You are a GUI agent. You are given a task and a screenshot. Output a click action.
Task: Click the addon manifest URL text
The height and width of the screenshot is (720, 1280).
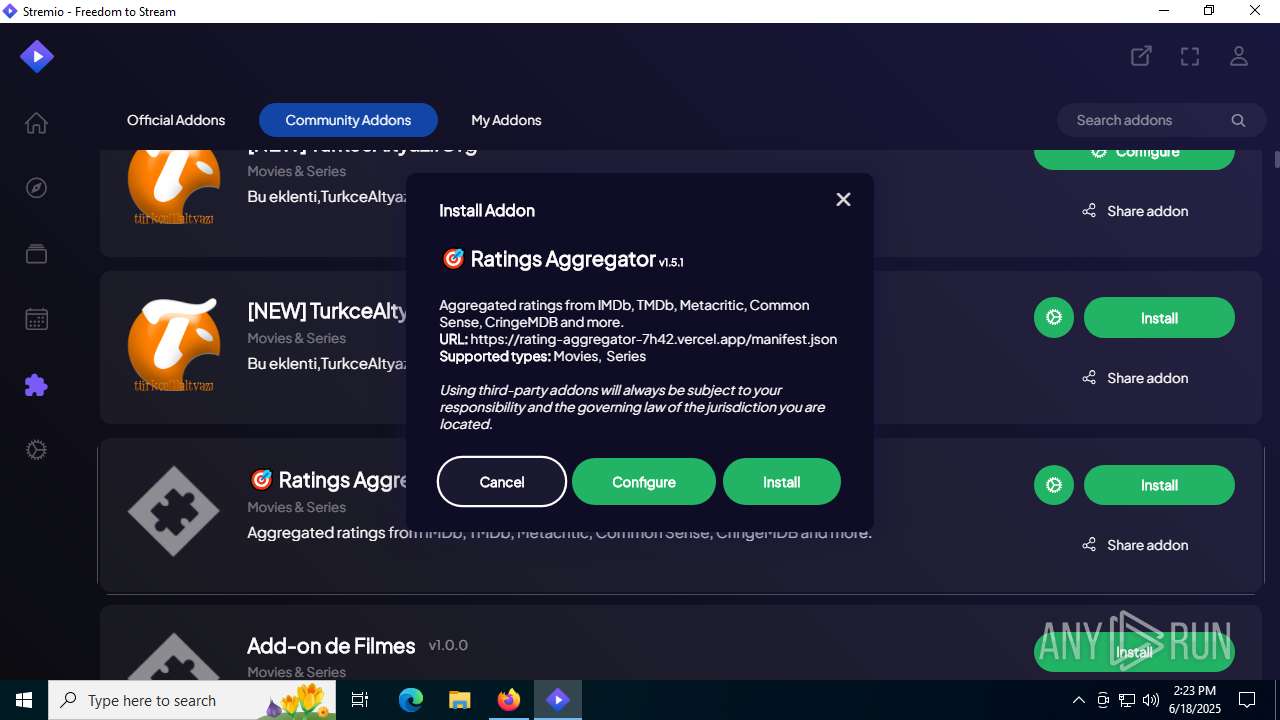pyautogui.click(x=654, y=339)
